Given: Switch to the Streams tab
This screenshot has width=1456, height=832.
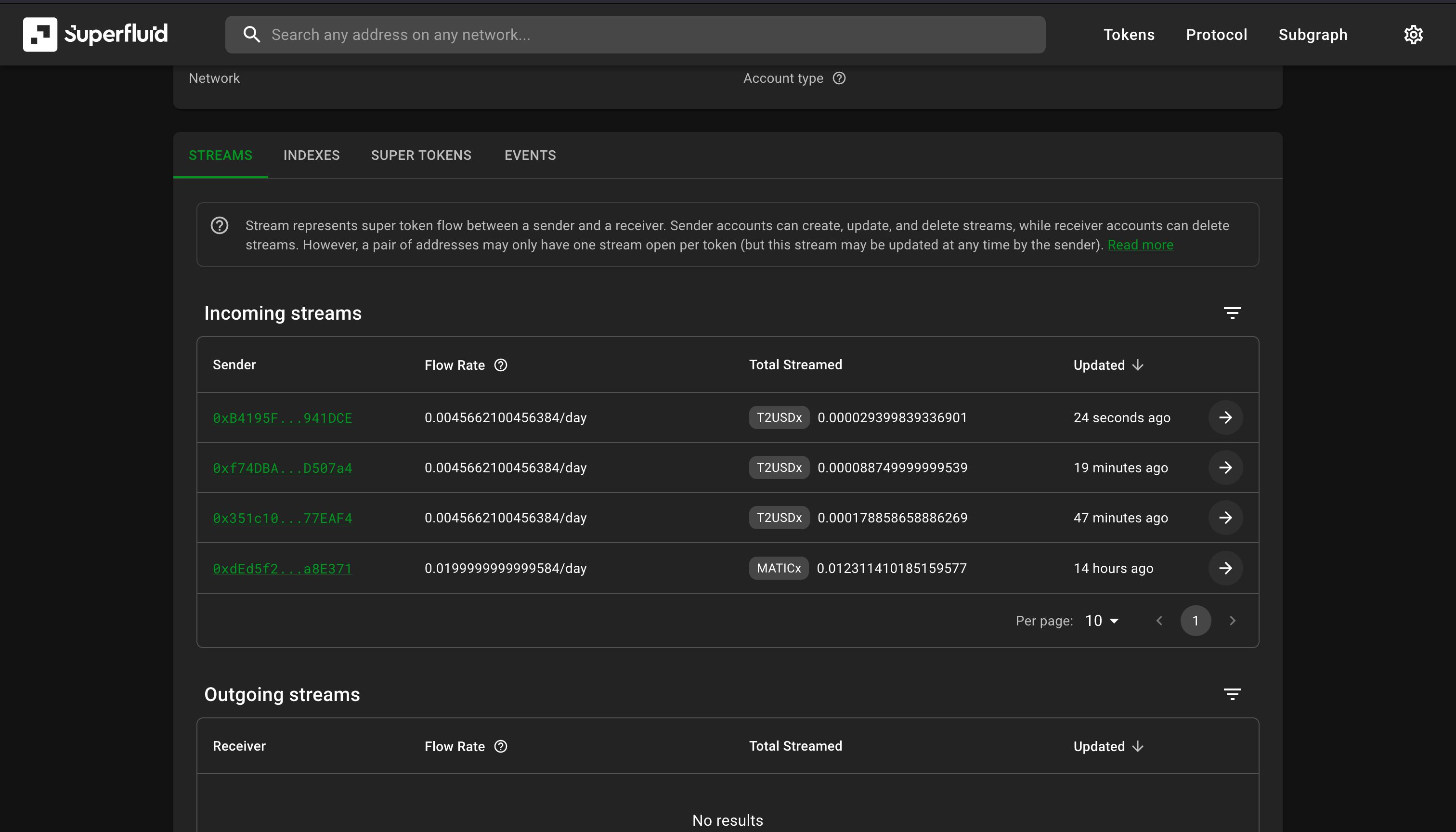Looking at the screenshot, I should tap(221, 156).
